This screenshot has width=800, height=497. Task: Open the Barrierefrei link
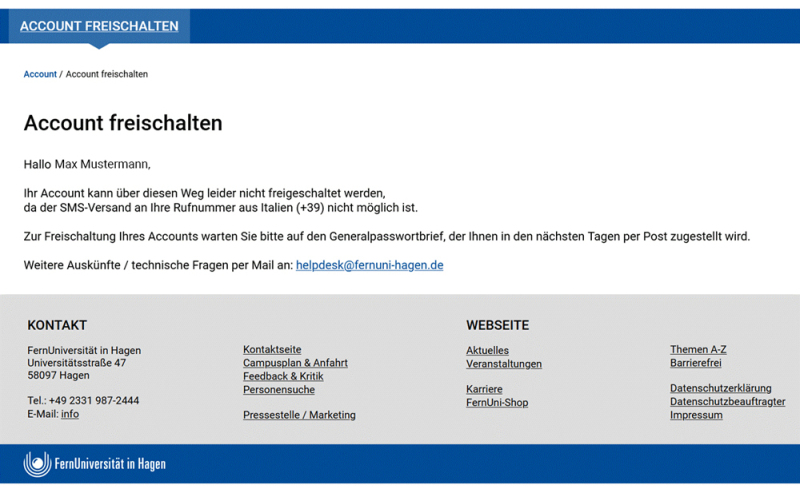coord(695,363)
